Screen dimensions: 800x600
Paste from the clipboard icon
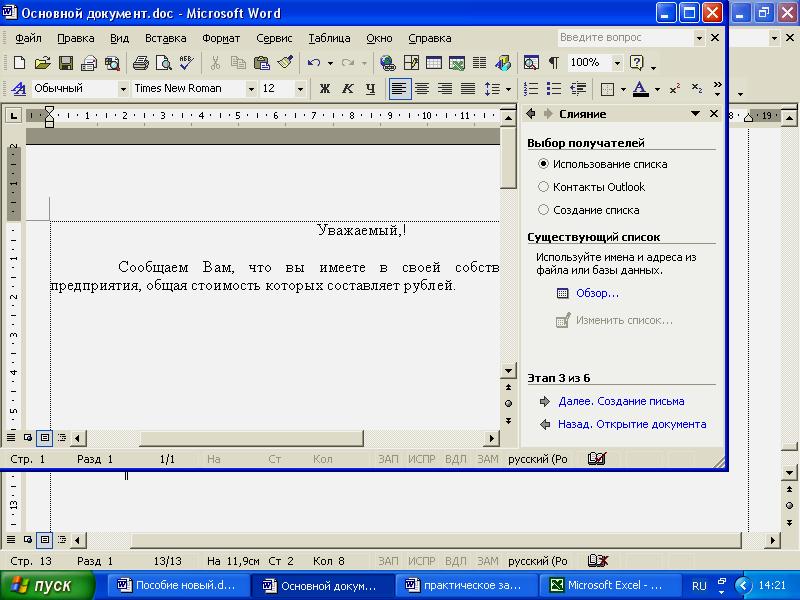pos(262,63)
